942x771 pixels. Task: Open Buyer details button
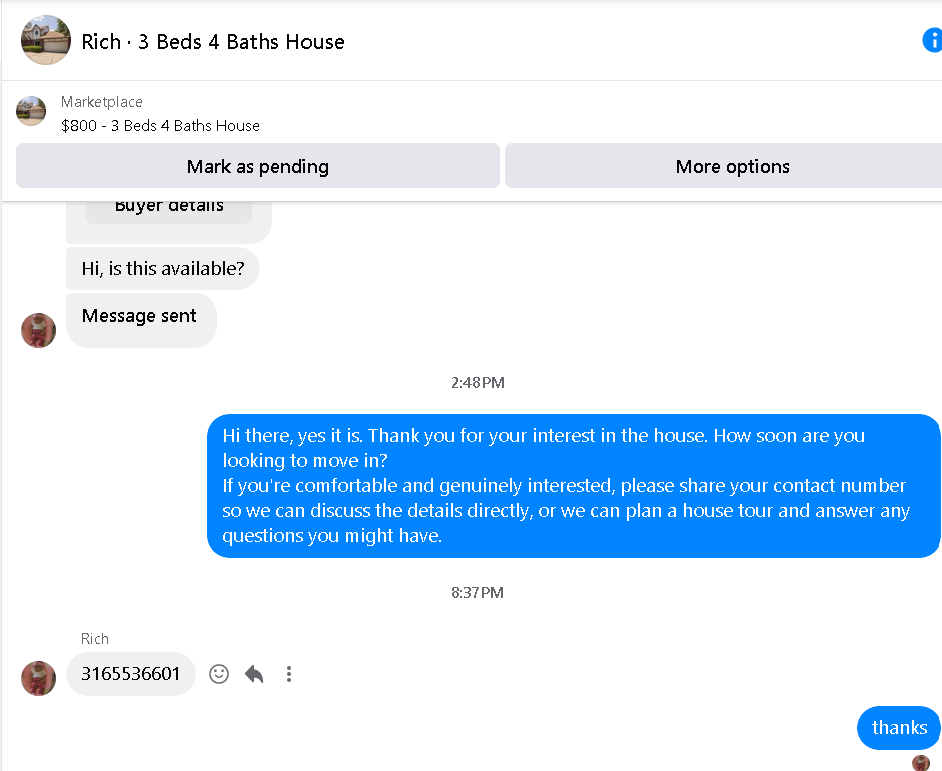click(x=169, y=209)
